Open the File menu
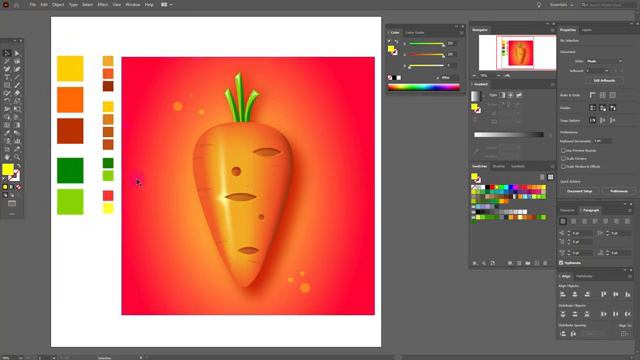Image resolution: width=640 pixels, height=360 pixels. [33, 5]
